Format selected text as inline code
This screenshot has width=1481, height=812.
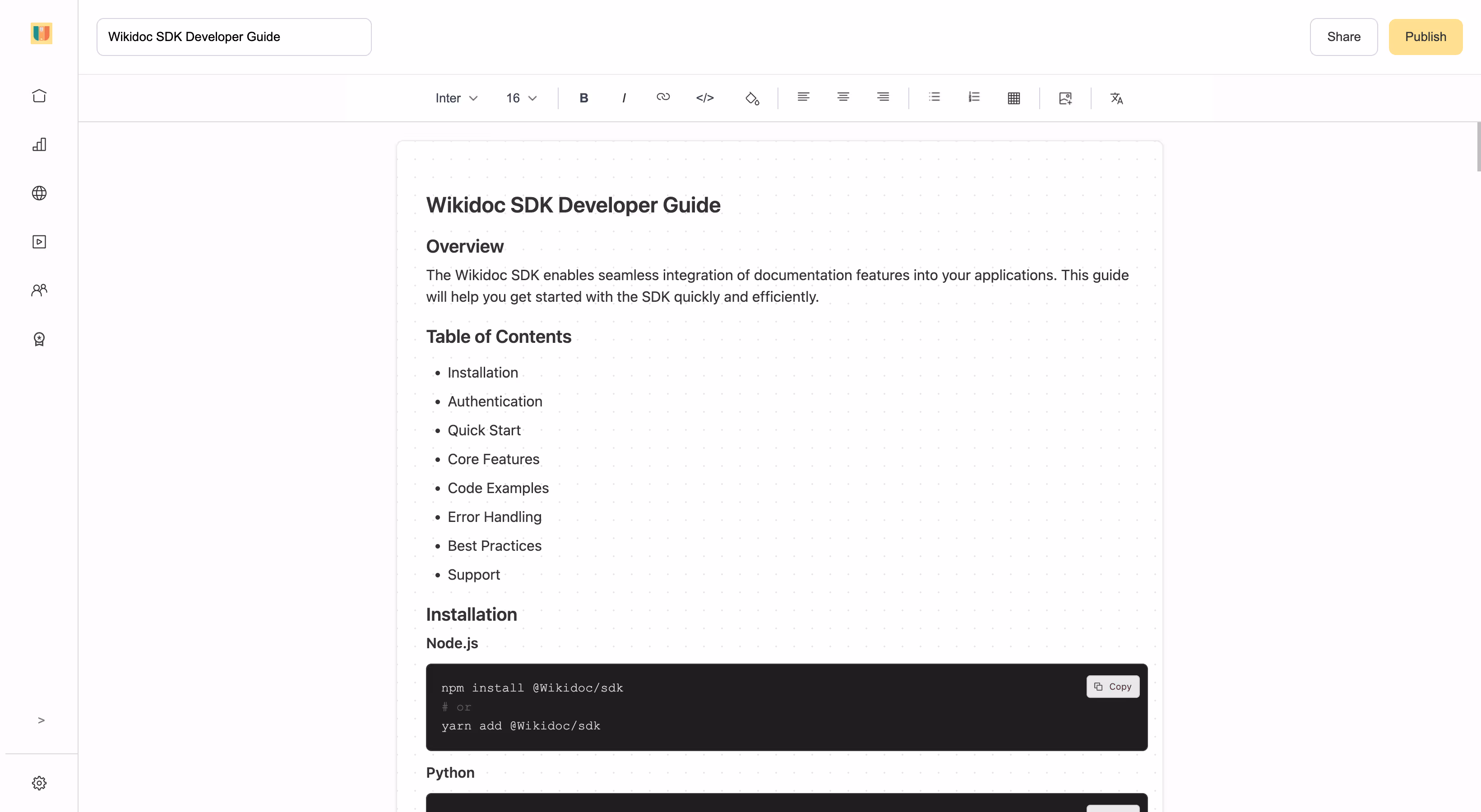point(705,98)
